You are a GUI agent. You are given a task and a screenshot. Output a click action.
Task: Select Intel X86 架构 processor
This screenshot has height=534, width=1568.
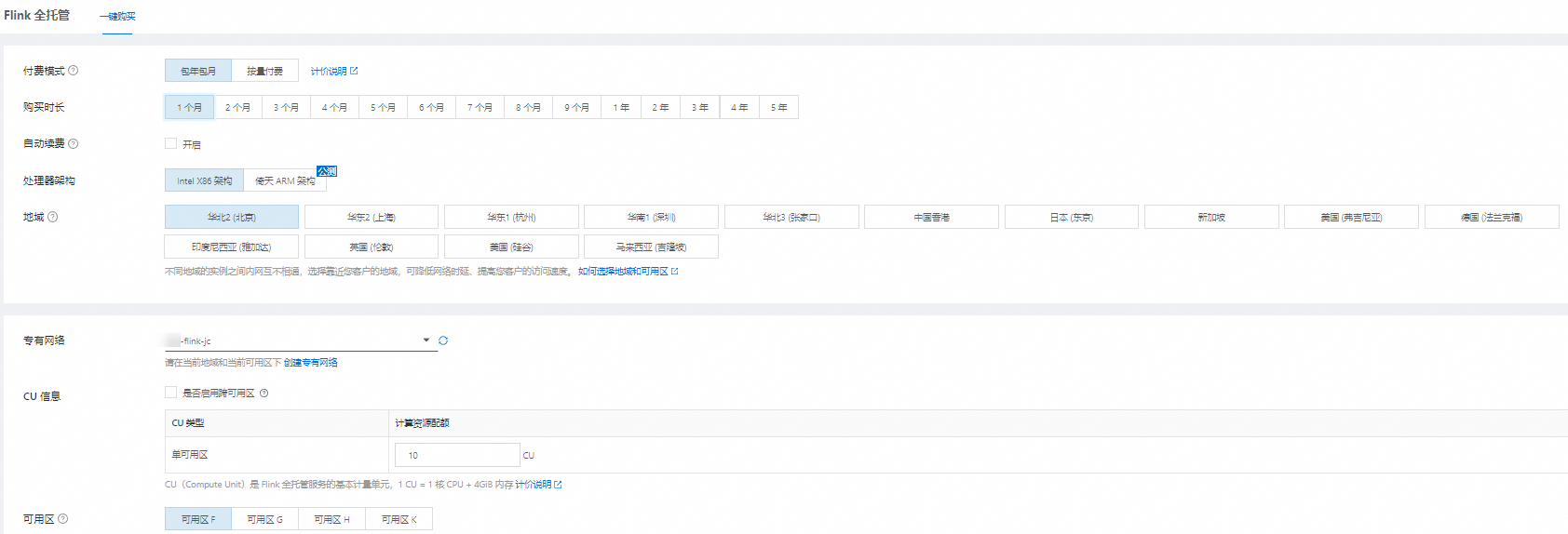click(205, 180)
